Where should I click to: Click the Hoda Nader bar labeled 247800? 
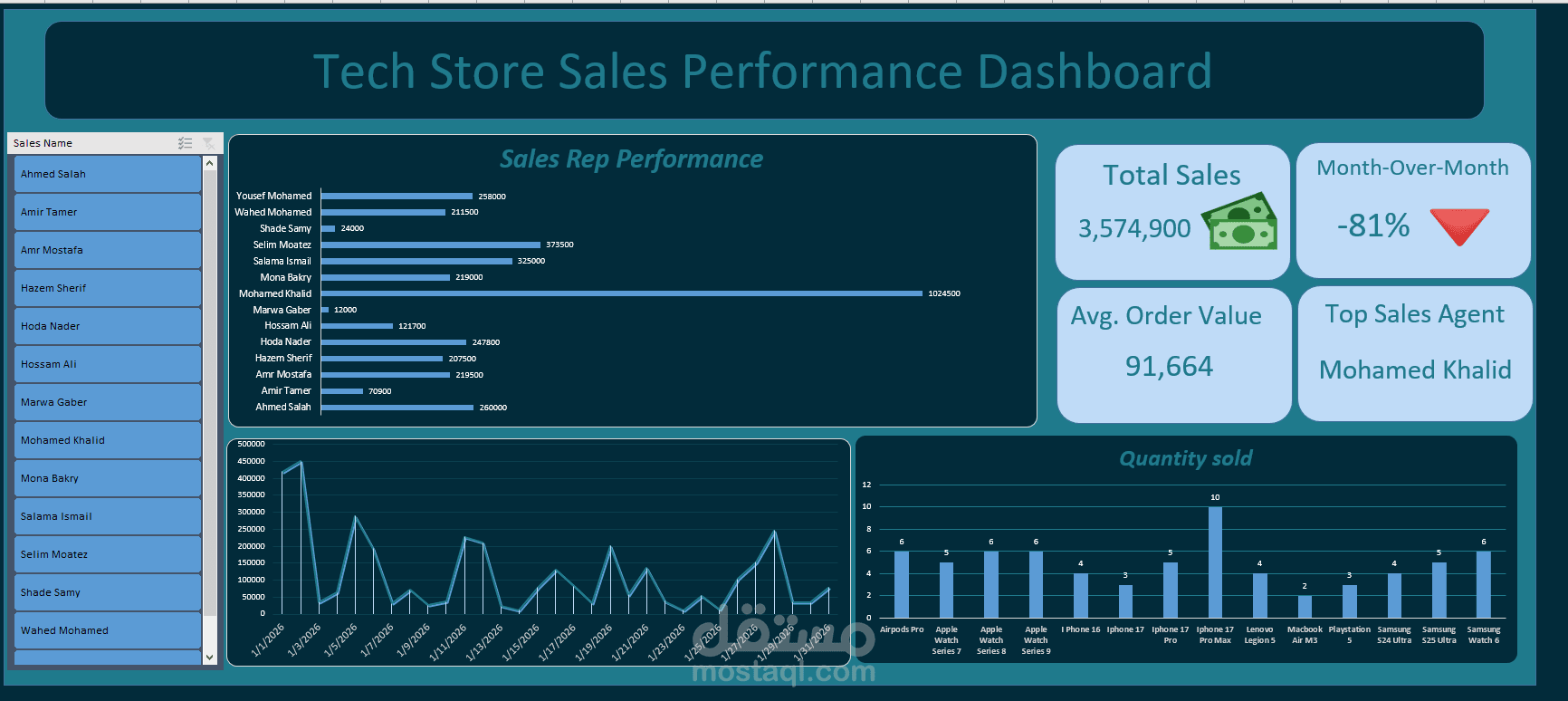point(394,342)
